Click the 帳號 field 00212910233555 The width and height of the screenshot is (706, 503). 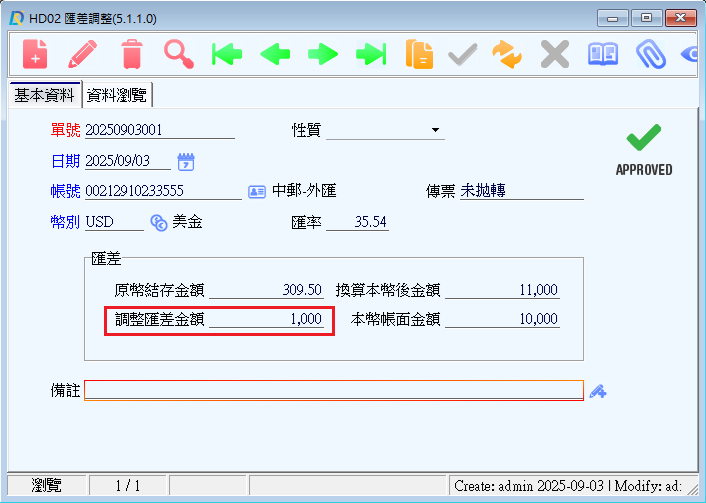[x=163, y=191]
